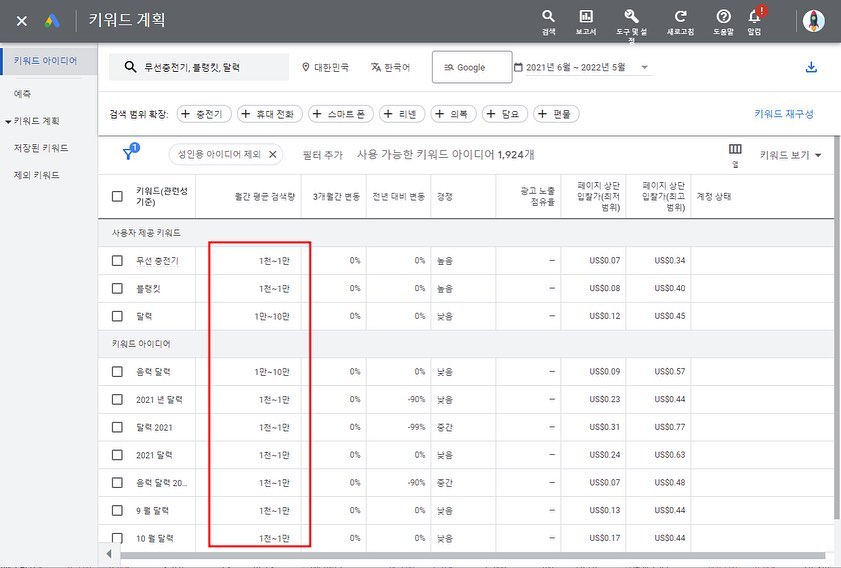This screenshot has height=568, width=841.
Task: Click the US$0.77 bid value
Action: coord(669,427)
